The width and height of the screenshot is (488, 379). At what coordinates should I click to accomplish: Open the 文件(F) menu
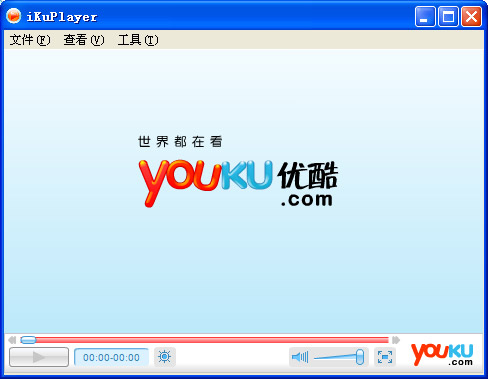(x=30, y=40)
